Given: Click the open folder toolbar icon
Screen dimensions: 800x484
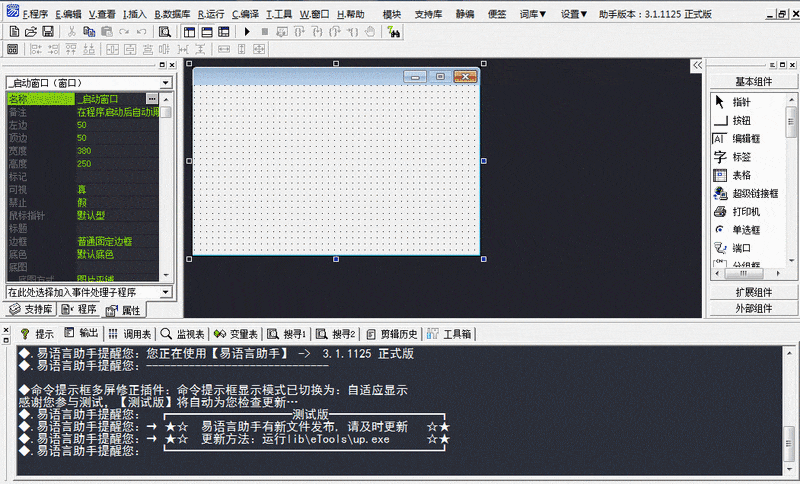Looking at the screenshot, I should (31, 32).
